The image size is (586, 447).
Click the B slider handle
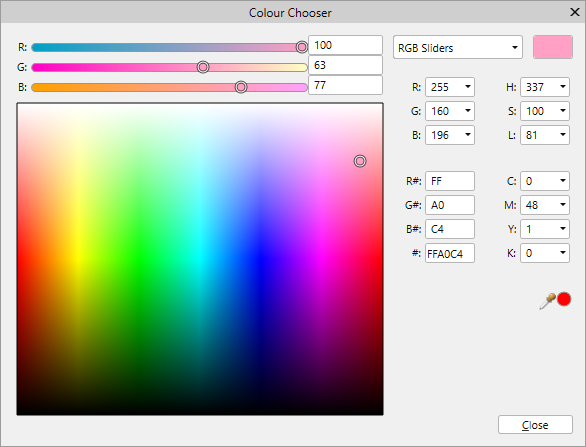[x=241, y=87]
